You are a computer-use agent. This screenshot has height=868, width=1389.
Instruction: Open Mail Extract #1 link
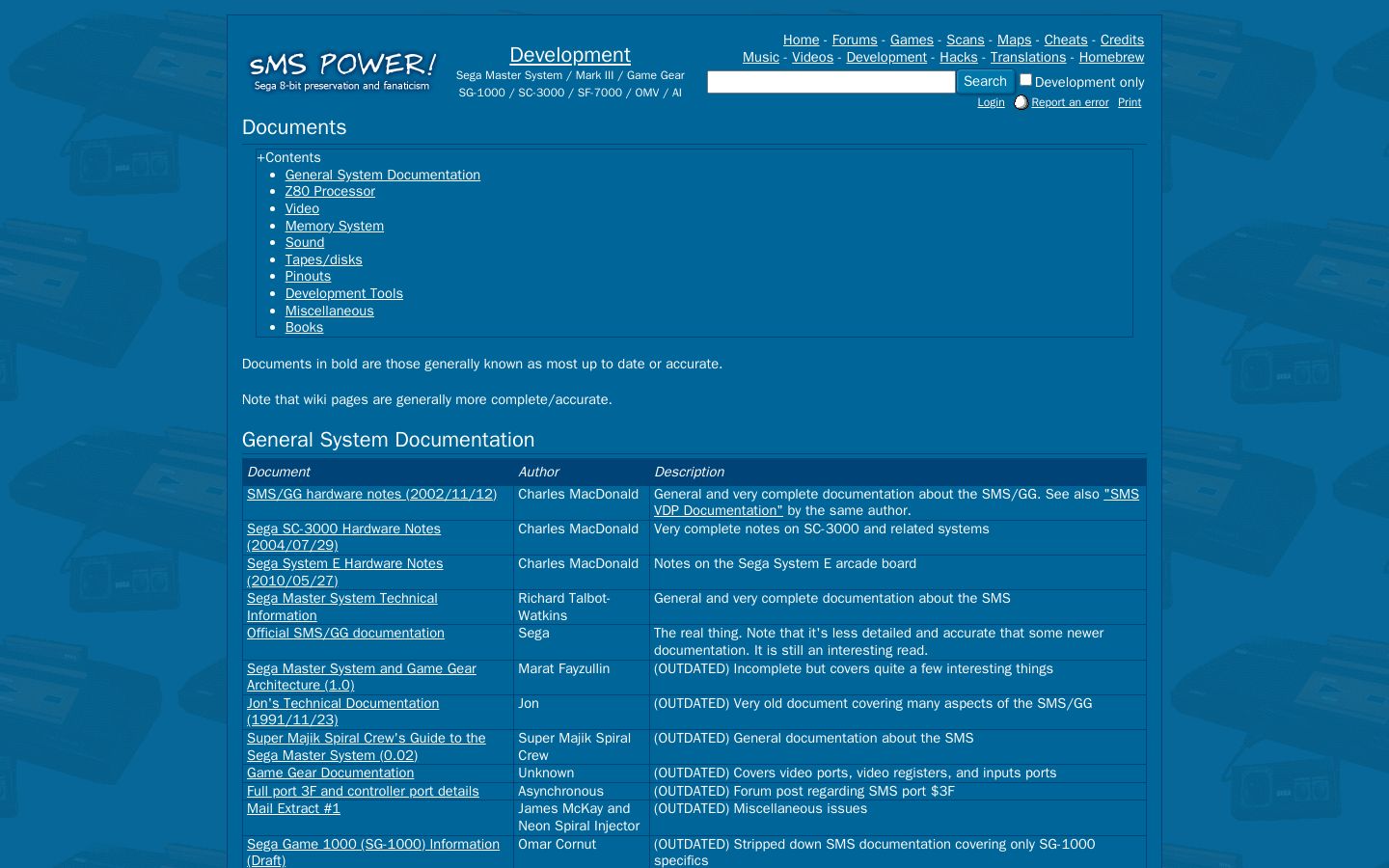pyautogui.click(x=293, y=808)
